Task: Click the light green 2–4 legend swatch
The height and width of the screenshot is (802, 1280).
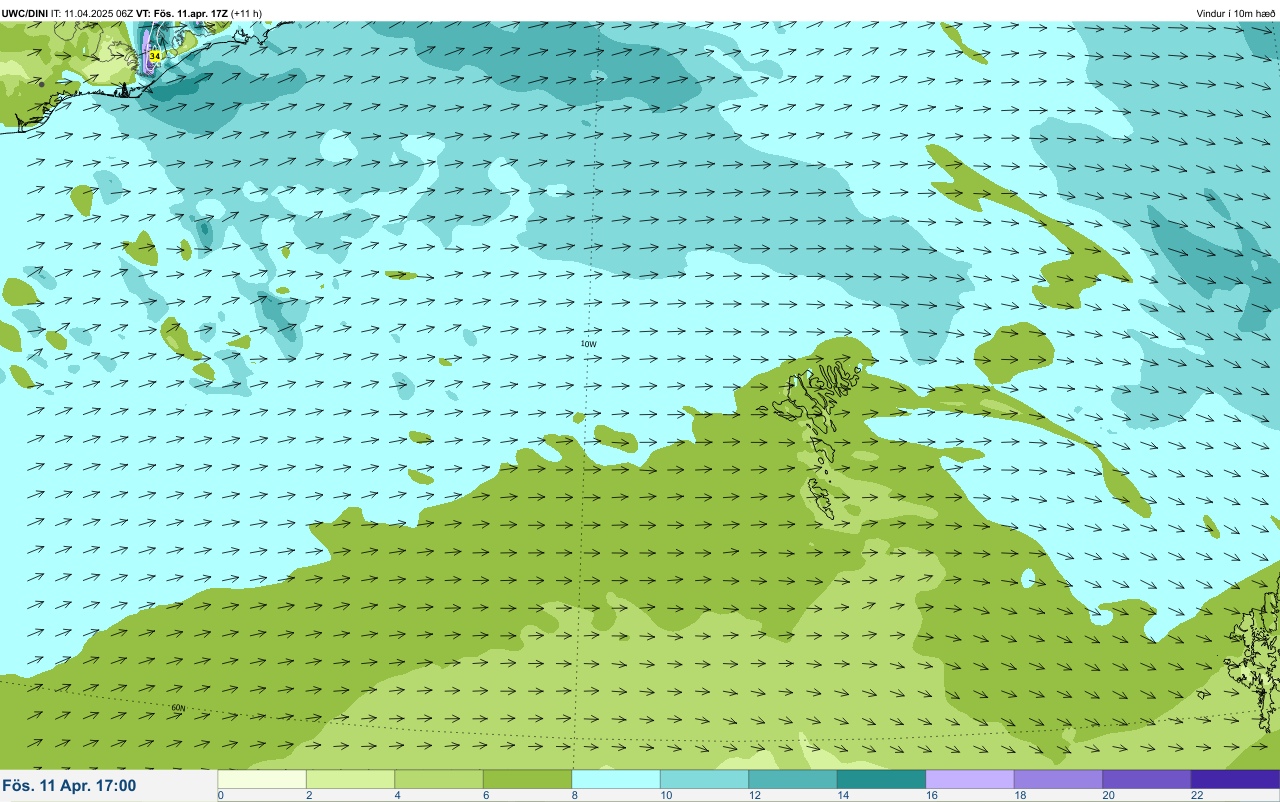Action: [350, 779]
